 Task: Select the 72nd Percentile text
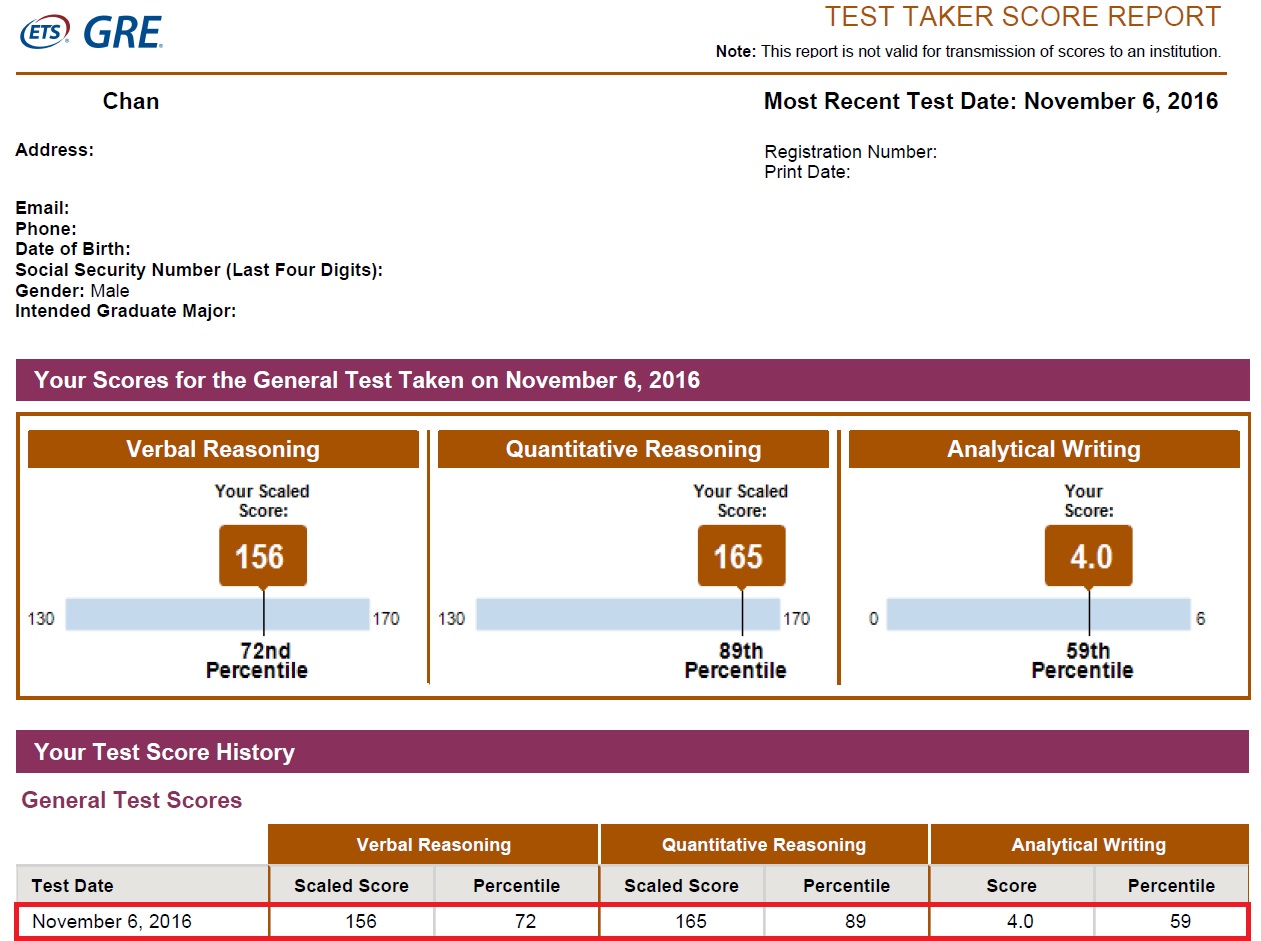pyautogui.click(x=257, y=661)
